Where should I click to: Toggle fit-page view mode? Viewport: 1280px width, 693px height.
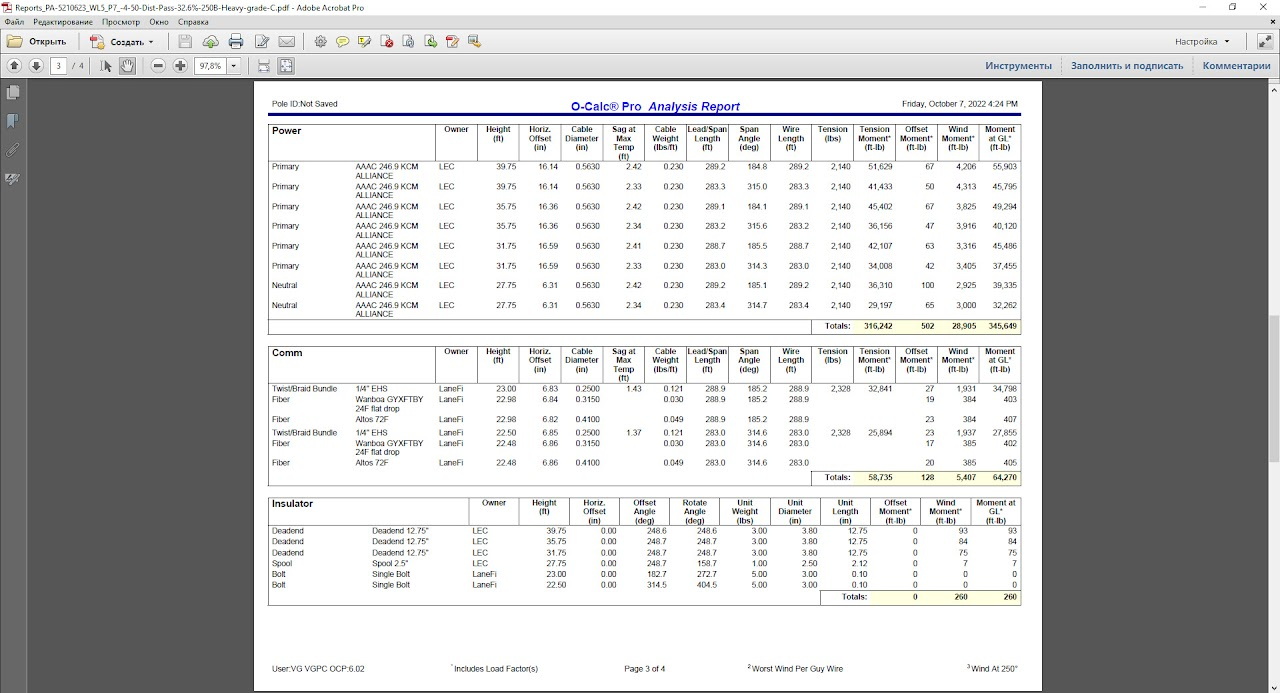coord(286,65)
